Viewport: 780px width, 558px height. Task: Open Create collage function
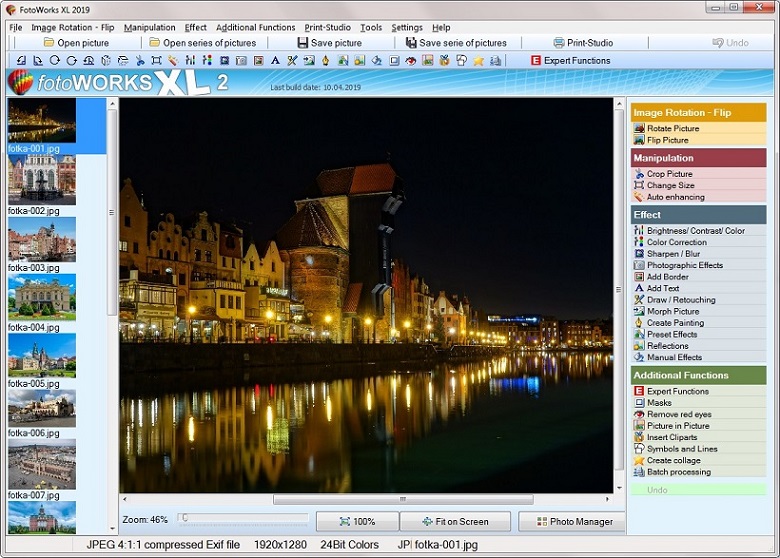click(x=673, y=461)
